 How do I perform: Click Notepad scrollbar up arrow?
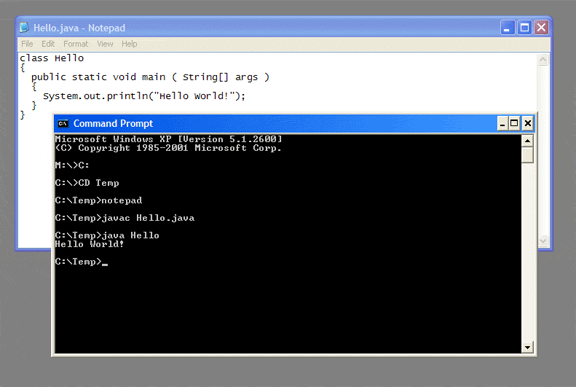click(543, 60)
